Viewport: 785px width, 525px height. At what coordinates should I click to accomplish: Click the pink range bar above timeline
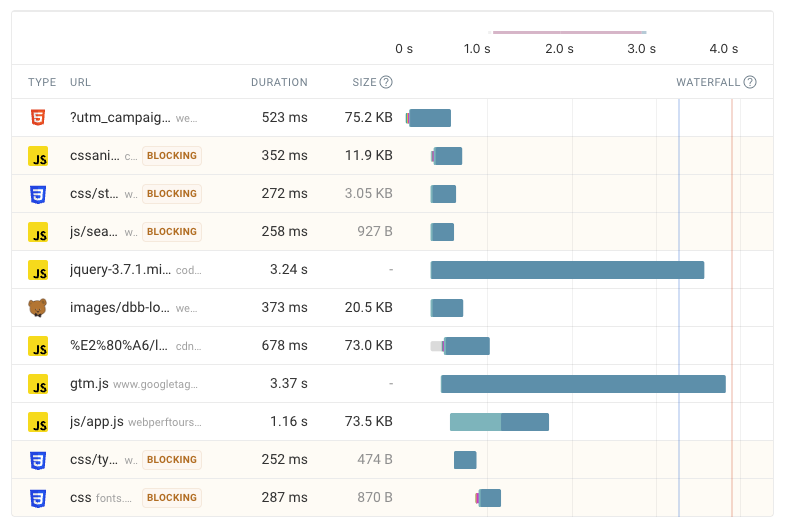click(x=568, y=32)
